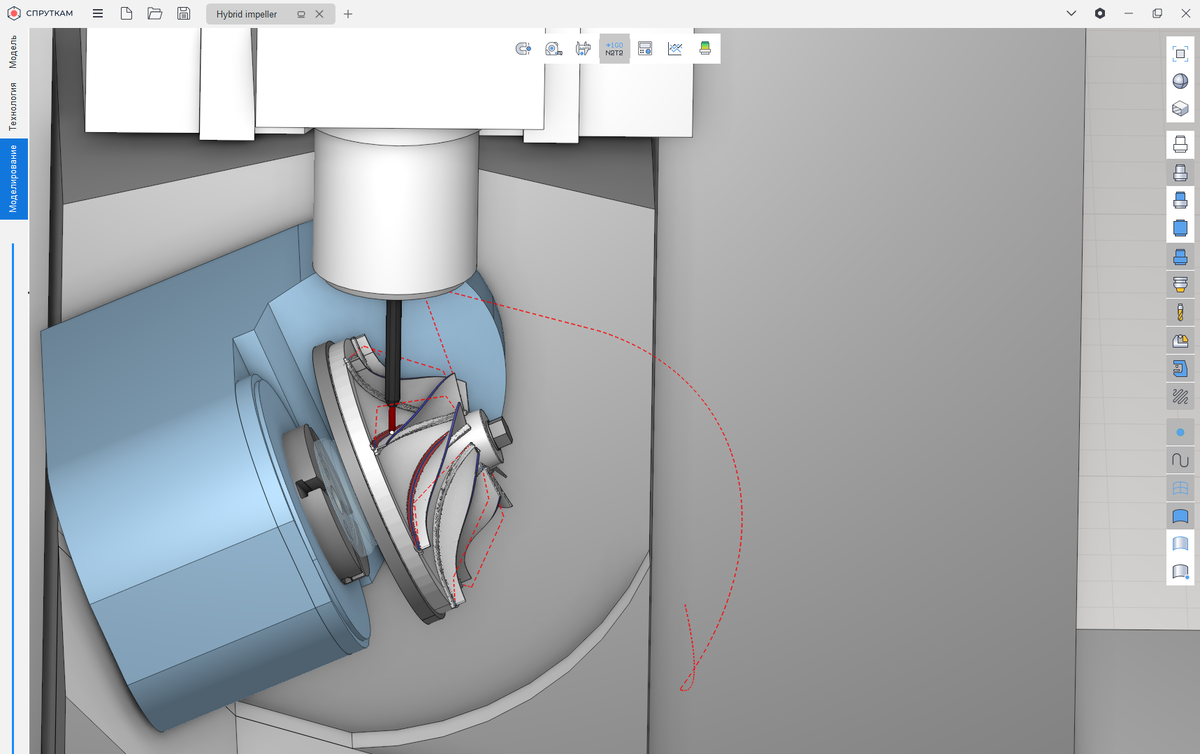Create a new project file
This screenshot has width=1200, height=754.
point(126,14)
